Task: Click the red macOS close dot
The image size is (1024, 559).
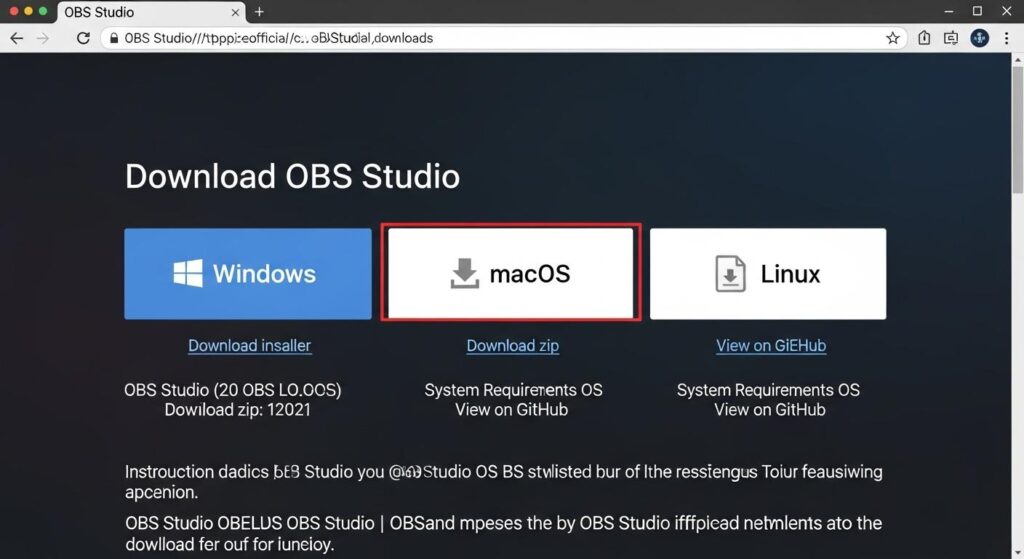Action: click(13, 11)
